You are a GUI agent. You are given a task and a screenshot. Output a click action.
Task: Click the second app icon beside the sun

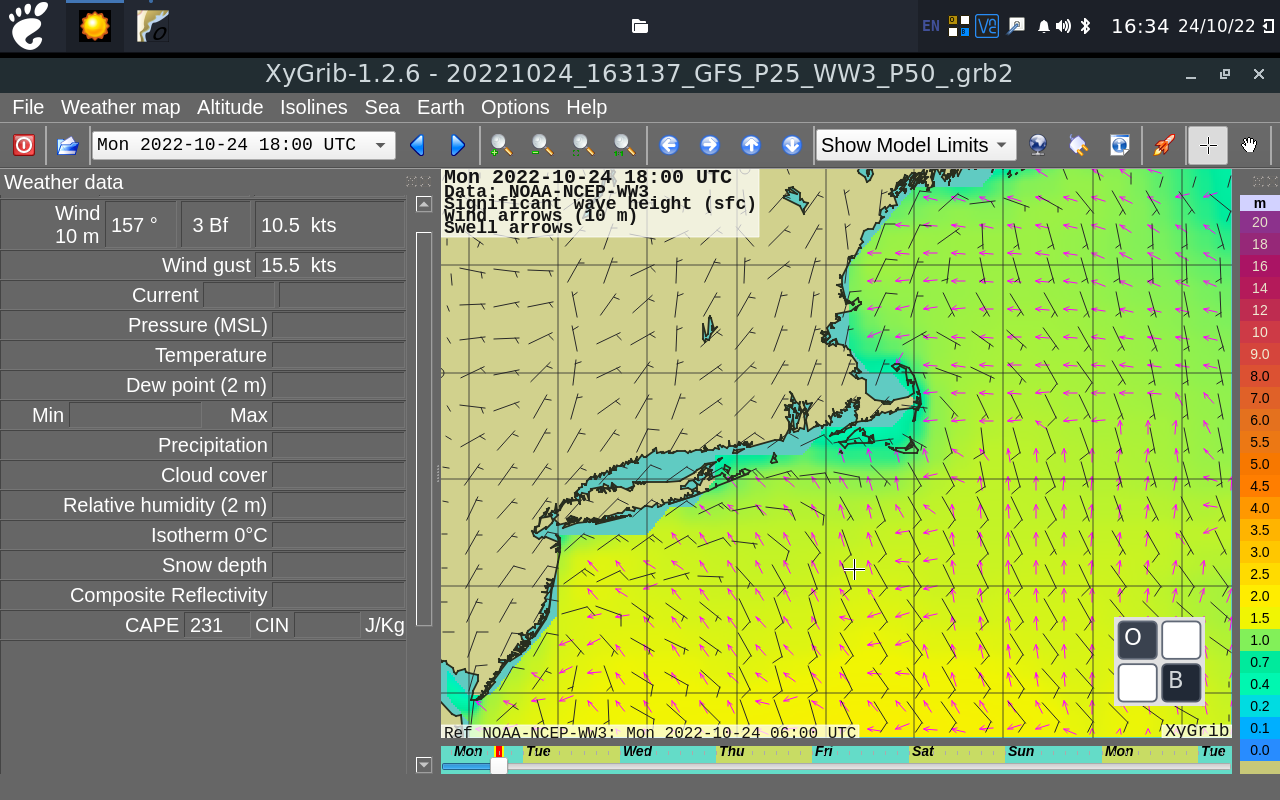point(153,26)
